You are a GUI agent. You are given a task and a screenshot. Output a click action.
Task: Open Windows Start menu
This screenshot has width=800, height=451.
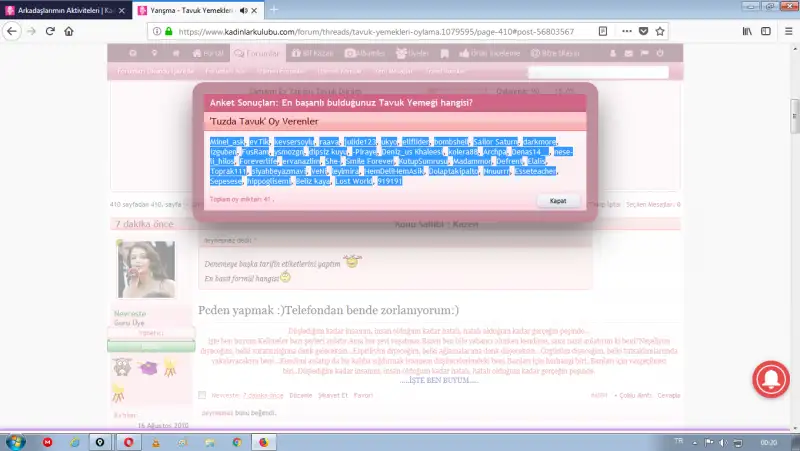[x=15, y=441]
